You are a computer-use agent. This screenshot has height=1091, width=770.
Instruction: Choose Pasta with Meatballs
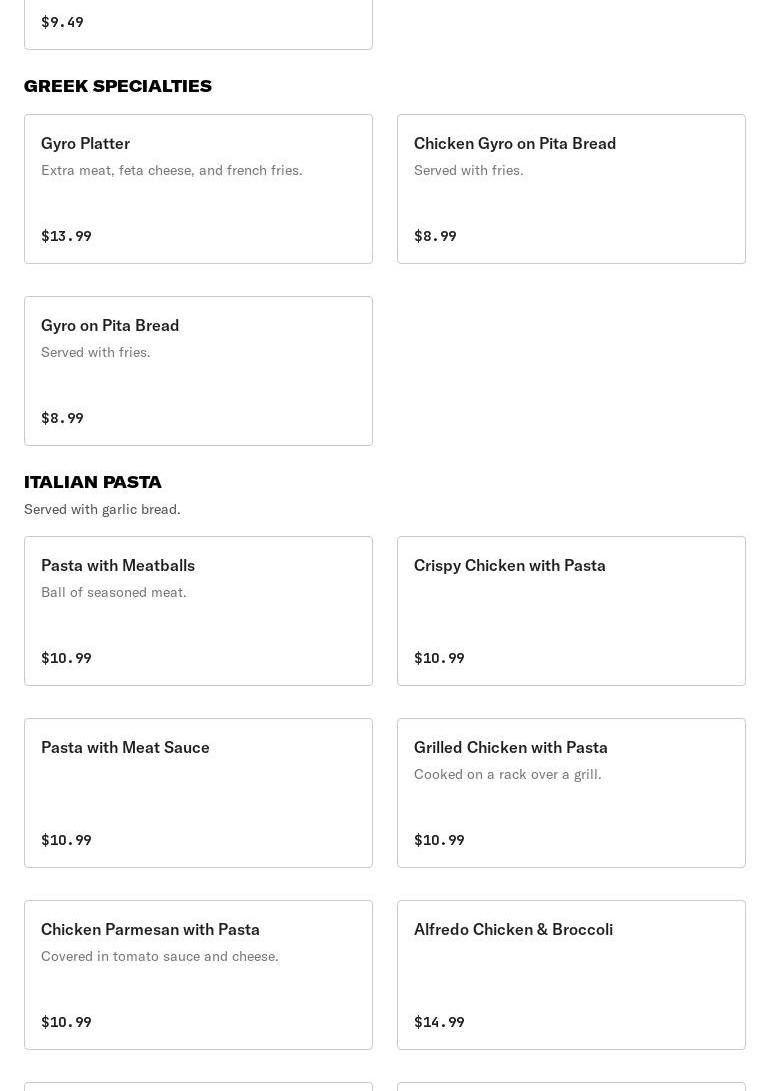click(x=198, y=611)
